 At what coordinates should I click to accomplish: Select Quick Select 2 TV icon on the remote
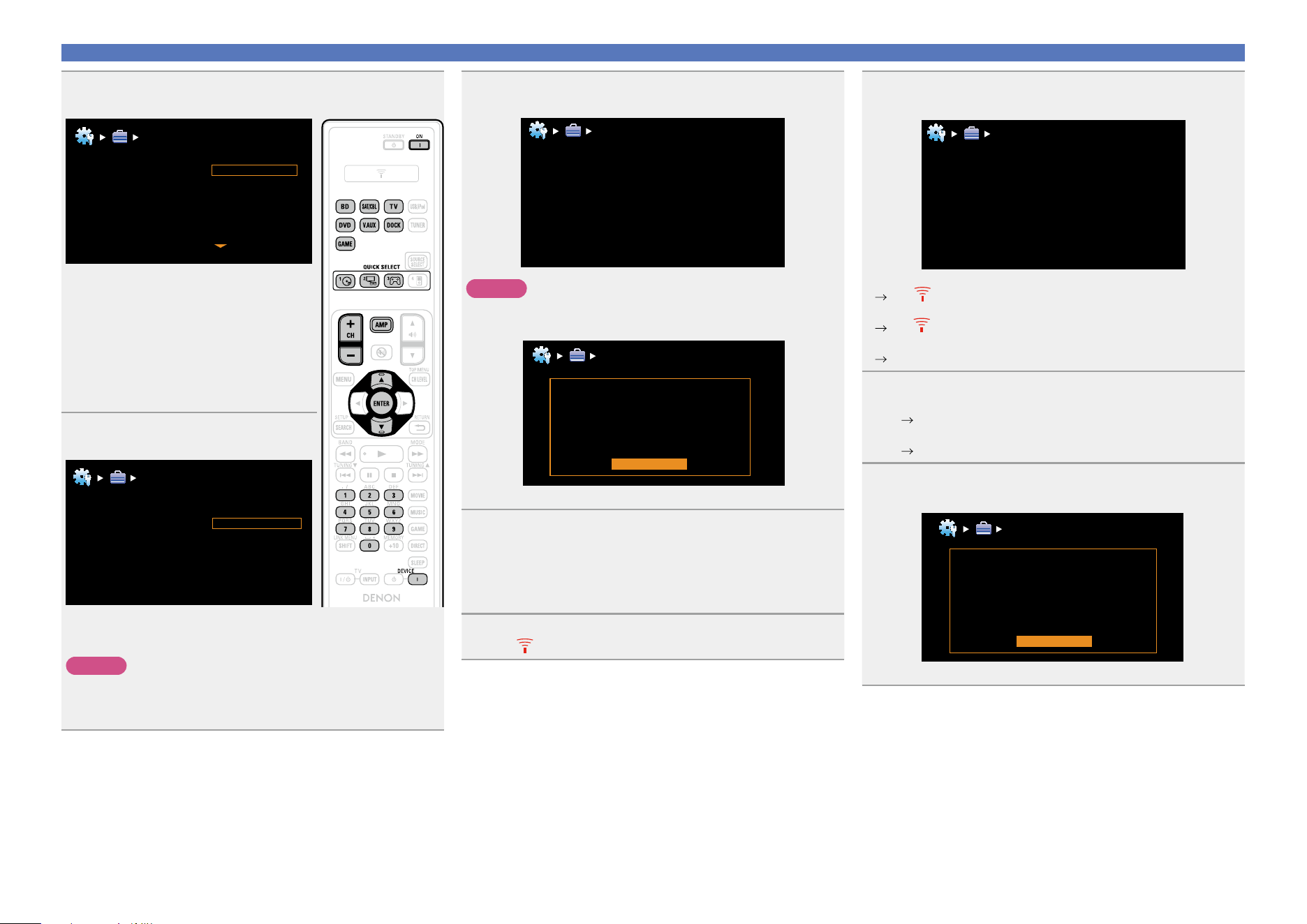[369, 281]
